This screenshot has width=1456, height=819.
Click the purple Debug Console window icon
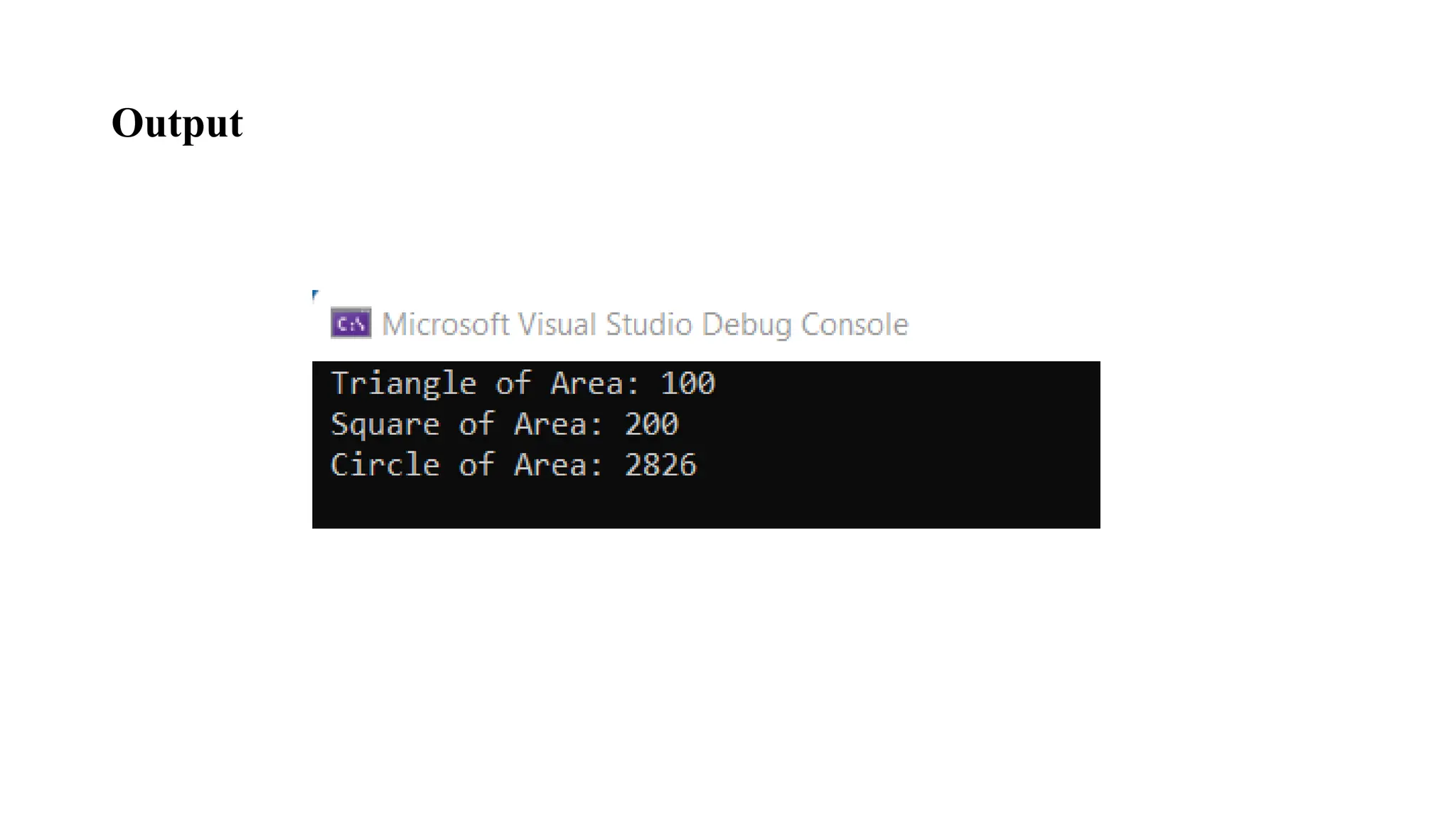pos(350,323)
